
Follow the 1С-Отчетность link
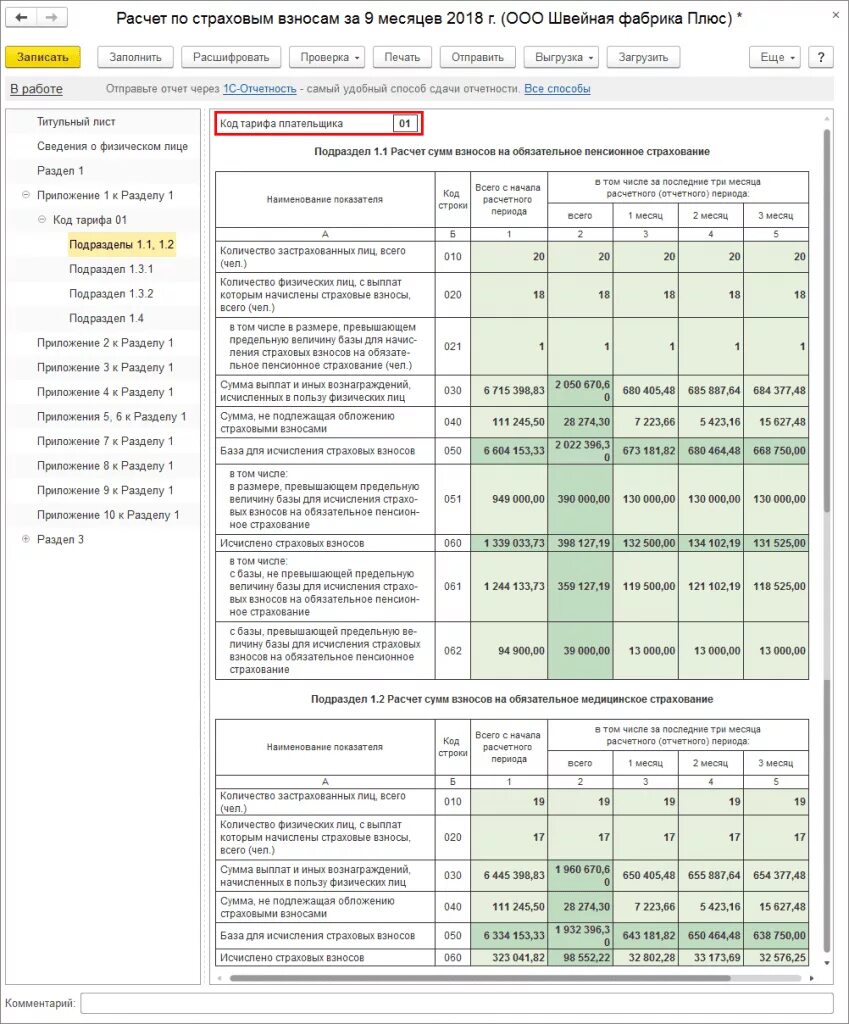(260, 89)
